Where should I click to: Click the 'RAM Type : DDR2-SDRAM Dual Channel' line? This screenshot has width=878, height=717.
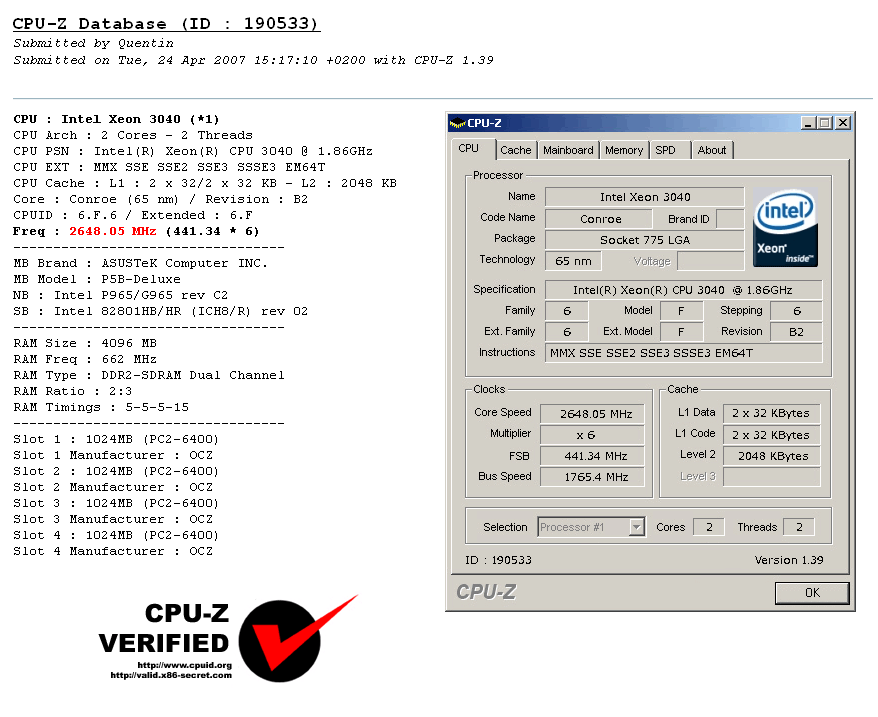tap(149, 375)
